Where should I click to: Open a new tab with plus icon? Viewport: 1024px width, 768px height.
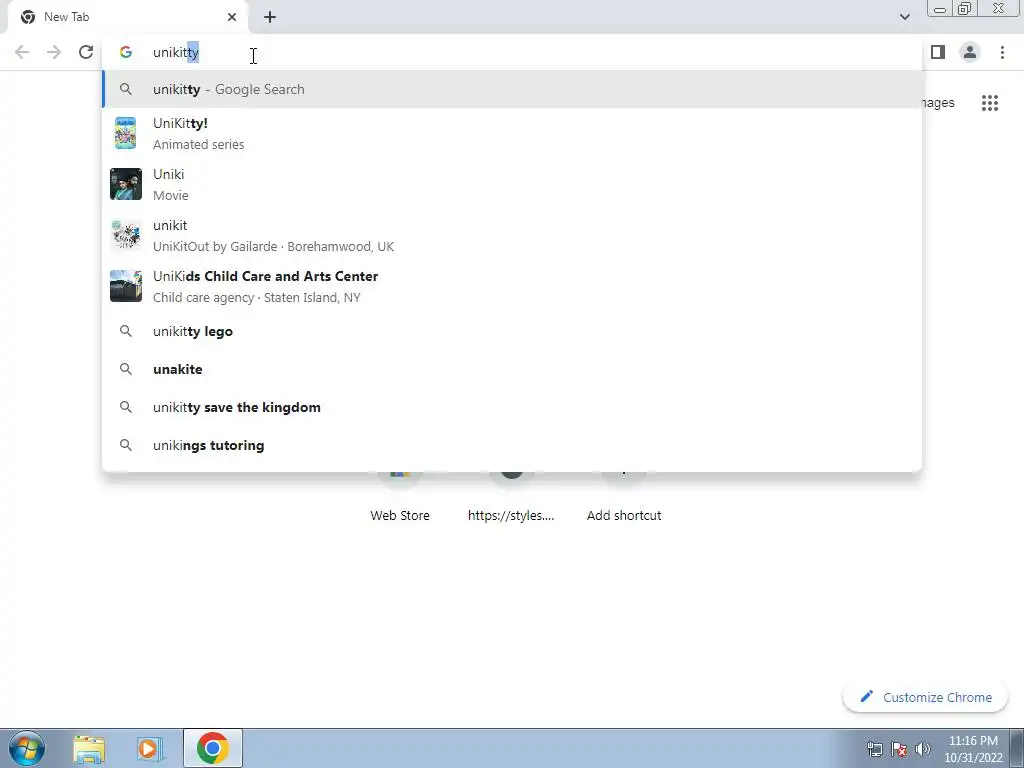(x=270, y=17)
